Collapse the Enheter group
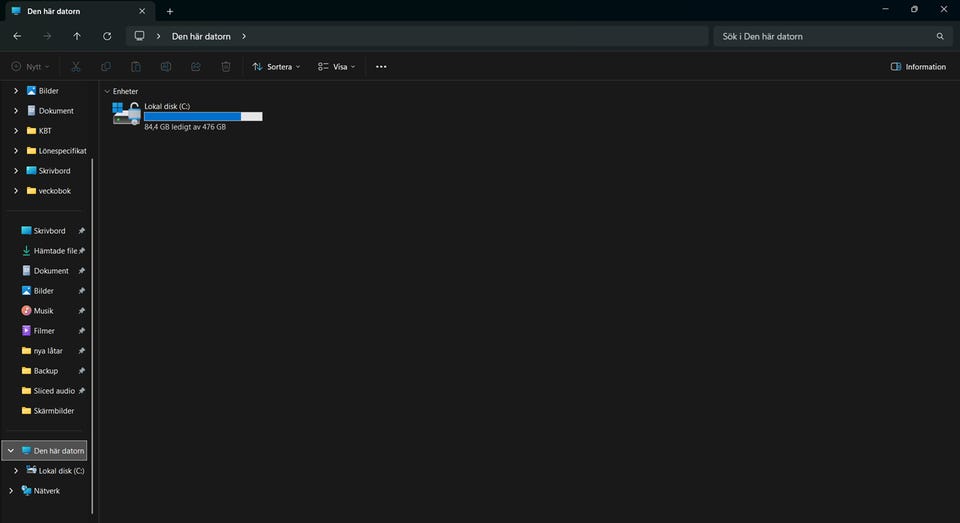The image size is (960, 523). (x=107, y=91)
